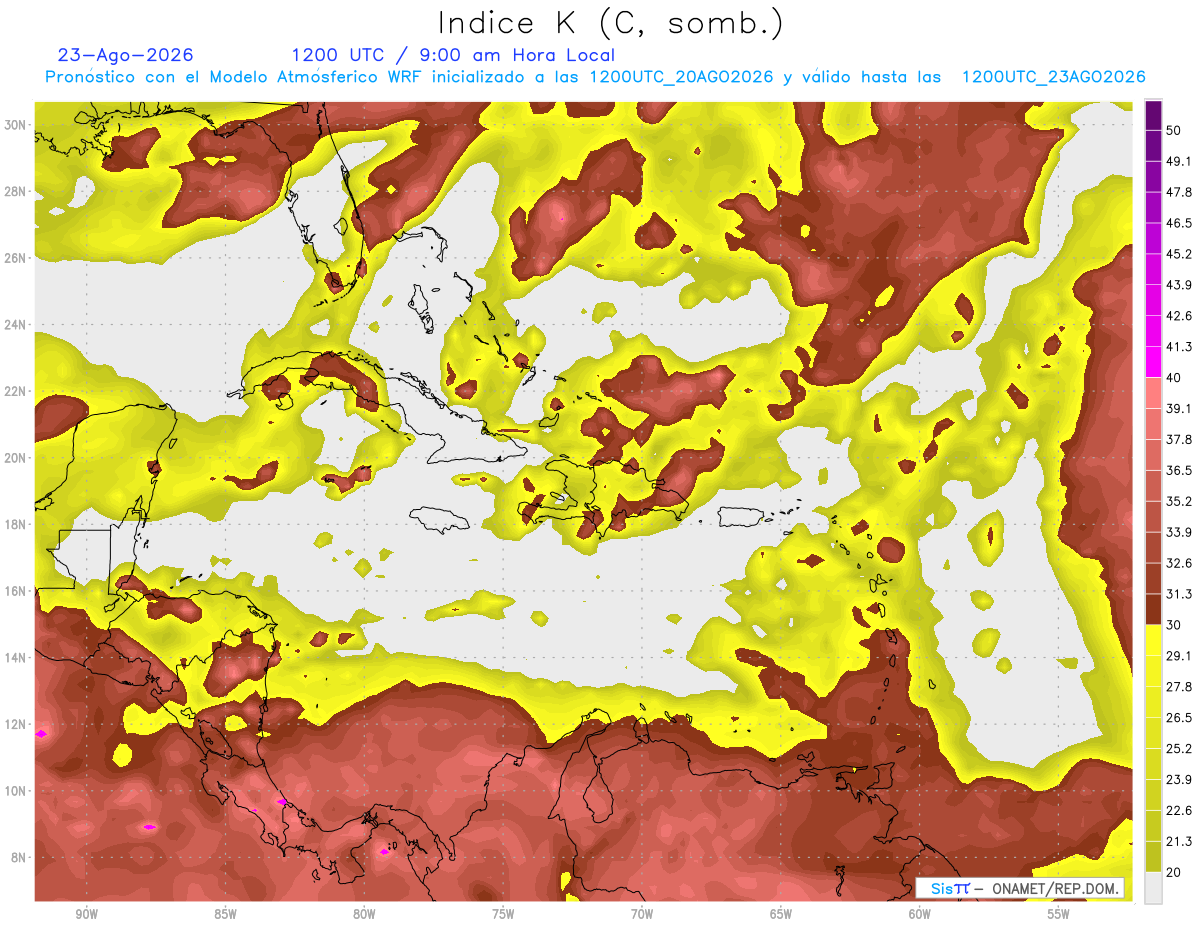Click the colorbar value 41.3
The image size is (1200, 927).
point(1178,347)
